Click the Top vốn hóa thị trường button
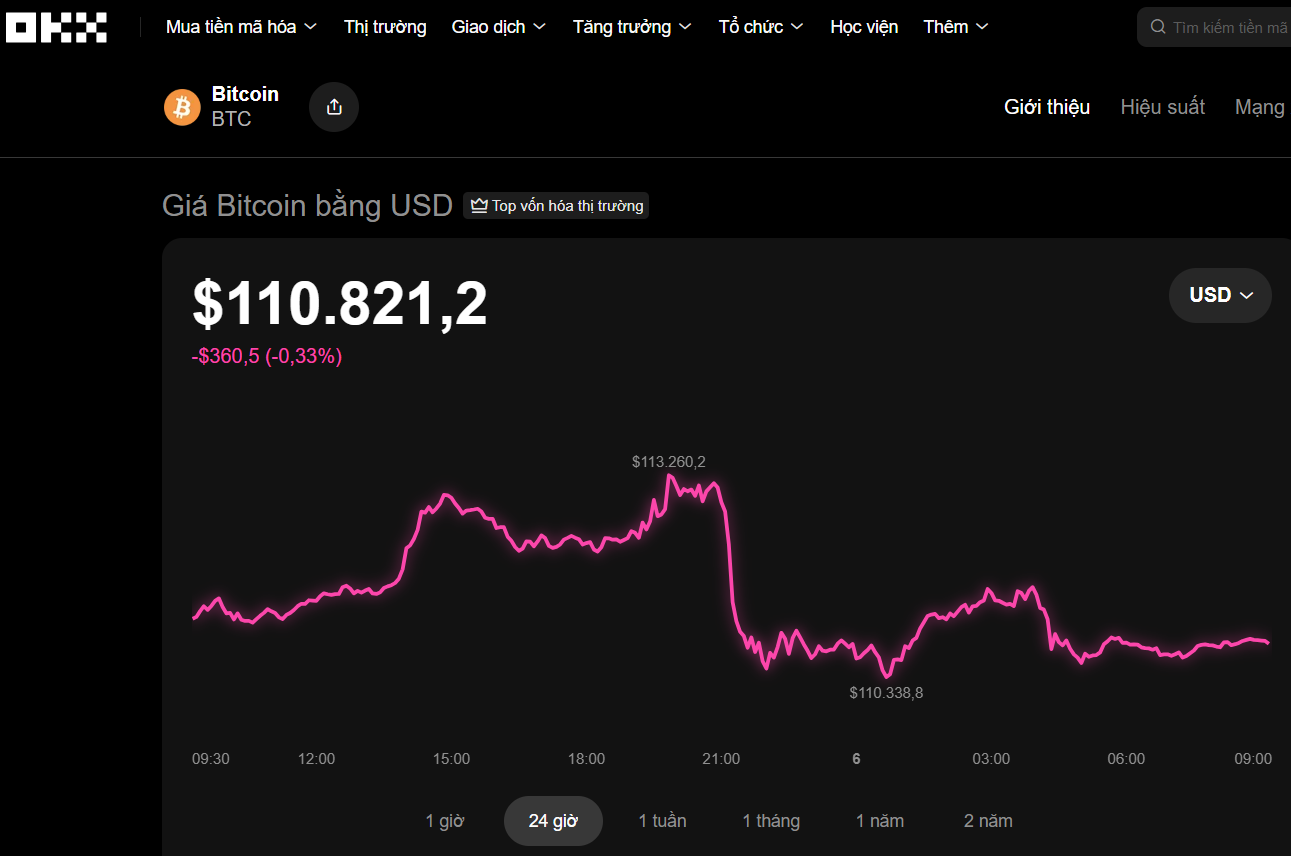This screenshot has width=1291, height=856. point(555,205)
